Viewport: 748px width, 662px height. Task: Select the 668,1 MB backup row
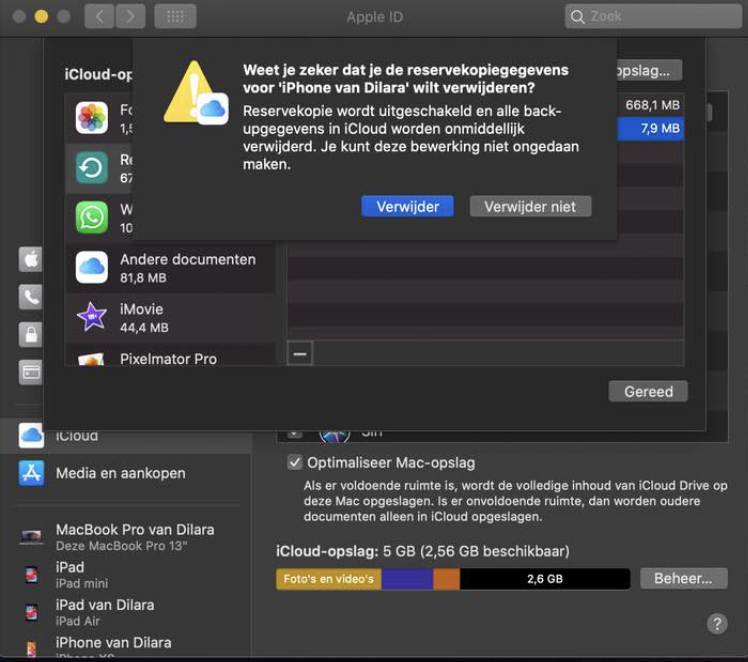pyautogui.click(x=650, y=105)
